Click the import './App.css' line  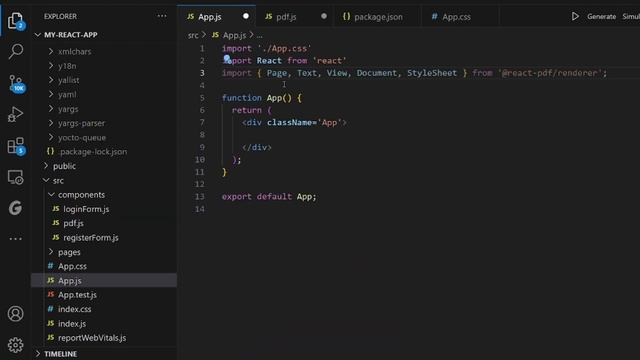click(x=267, y=49)
